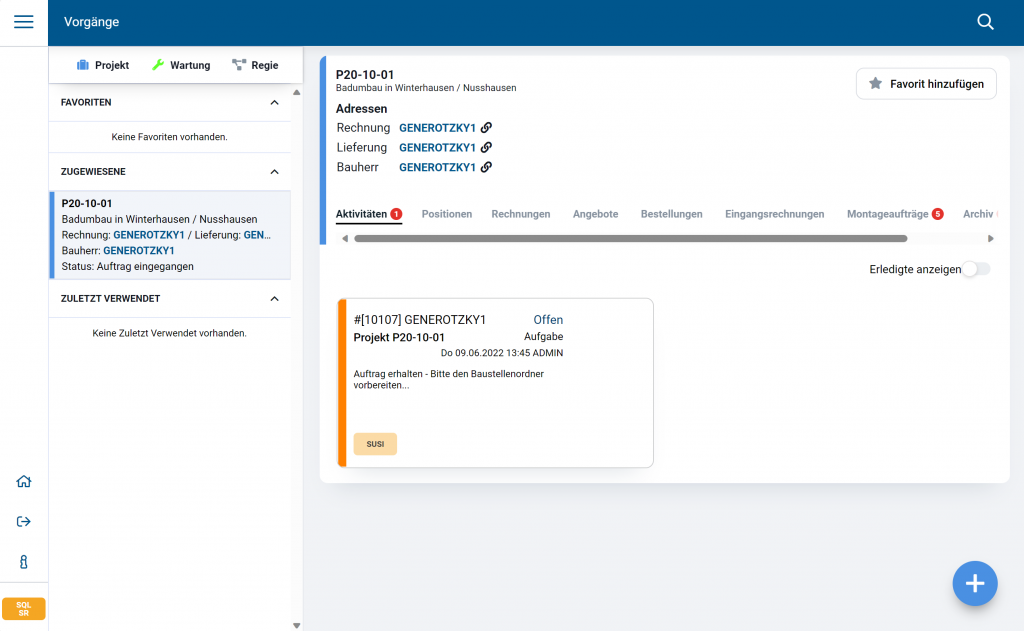Collapse the Zugewiesene section
The width and height of the screenshot is (1024, 631).
[275, 171]
